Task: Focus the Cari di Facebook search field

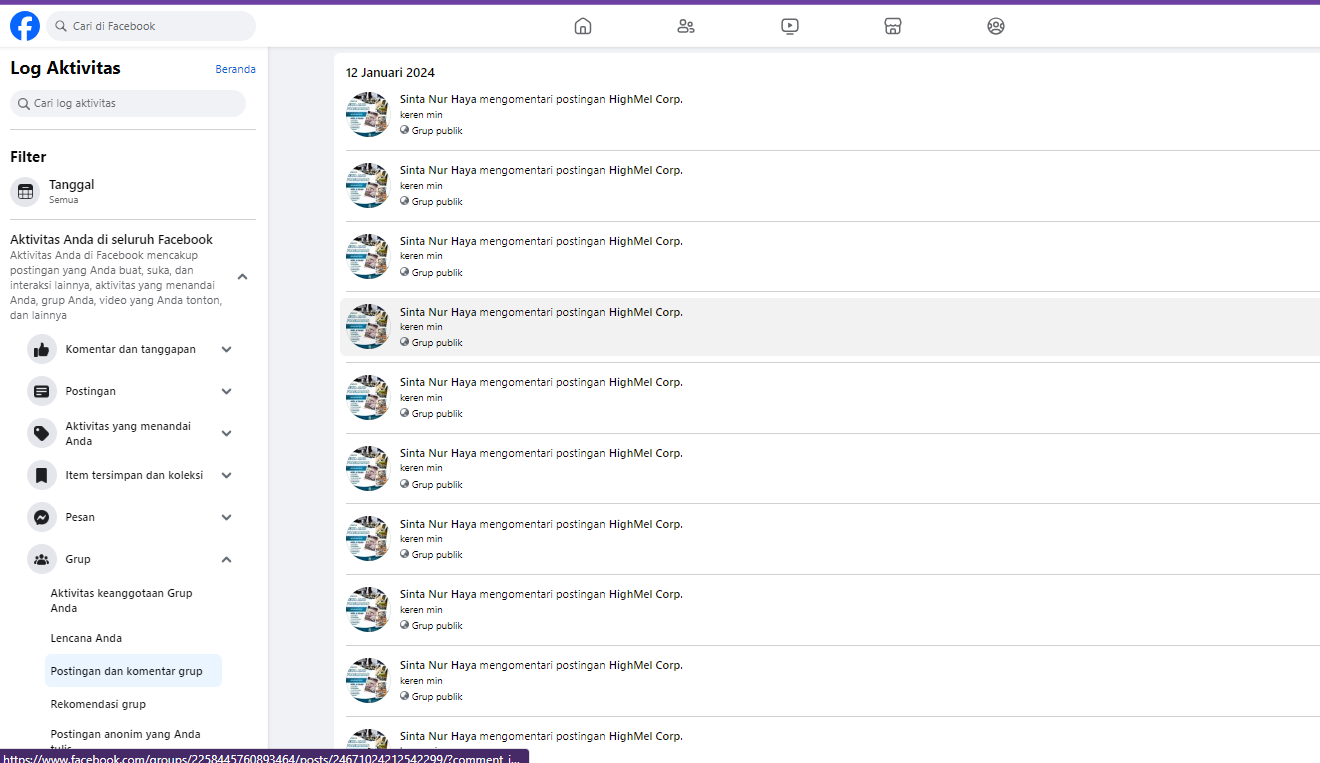Action: (x=151, y=26)
